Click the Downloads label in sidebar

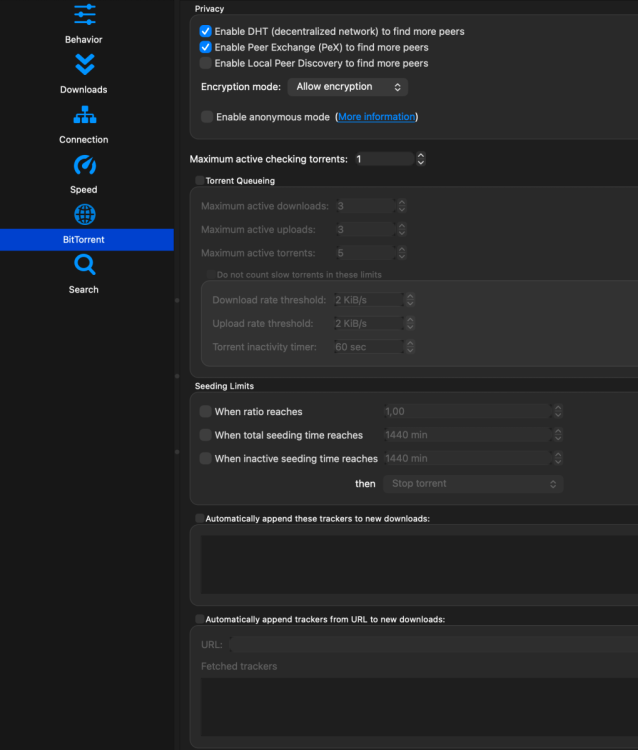click(x=84, y=90)
